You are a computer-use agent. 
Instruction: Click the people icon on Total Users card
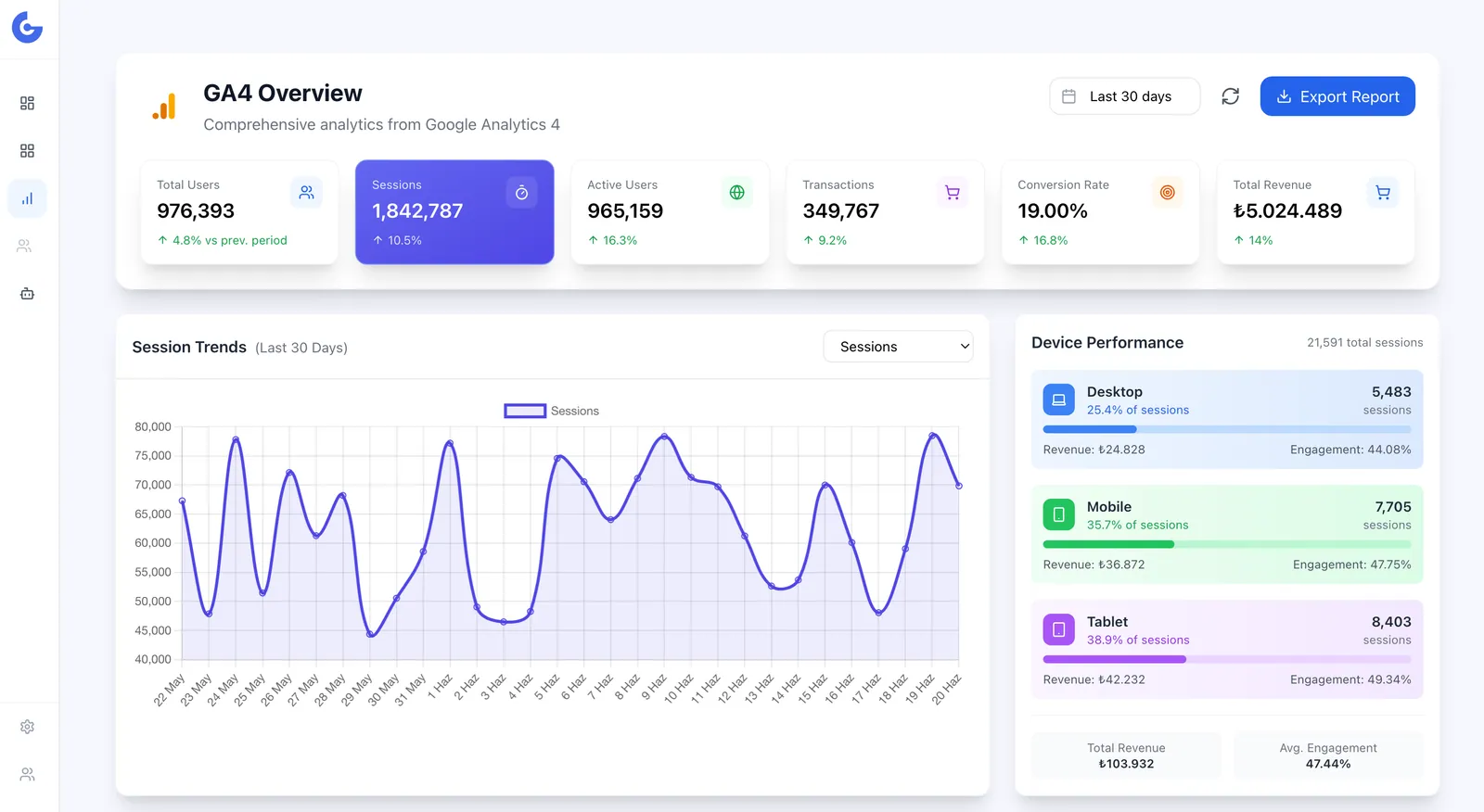coord(306,193)
